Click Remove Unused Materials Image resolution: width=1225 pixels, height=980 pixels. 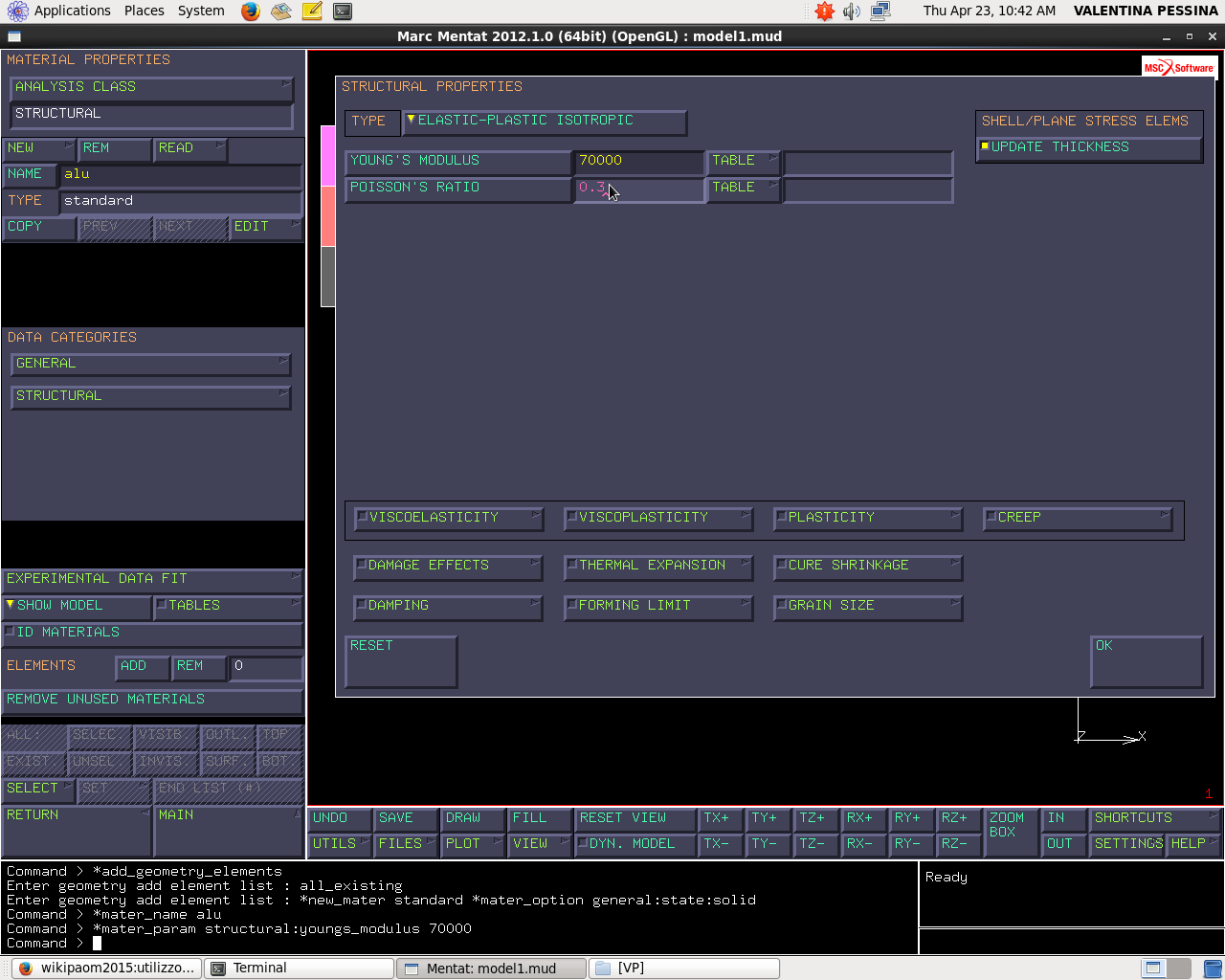point(151,701)
